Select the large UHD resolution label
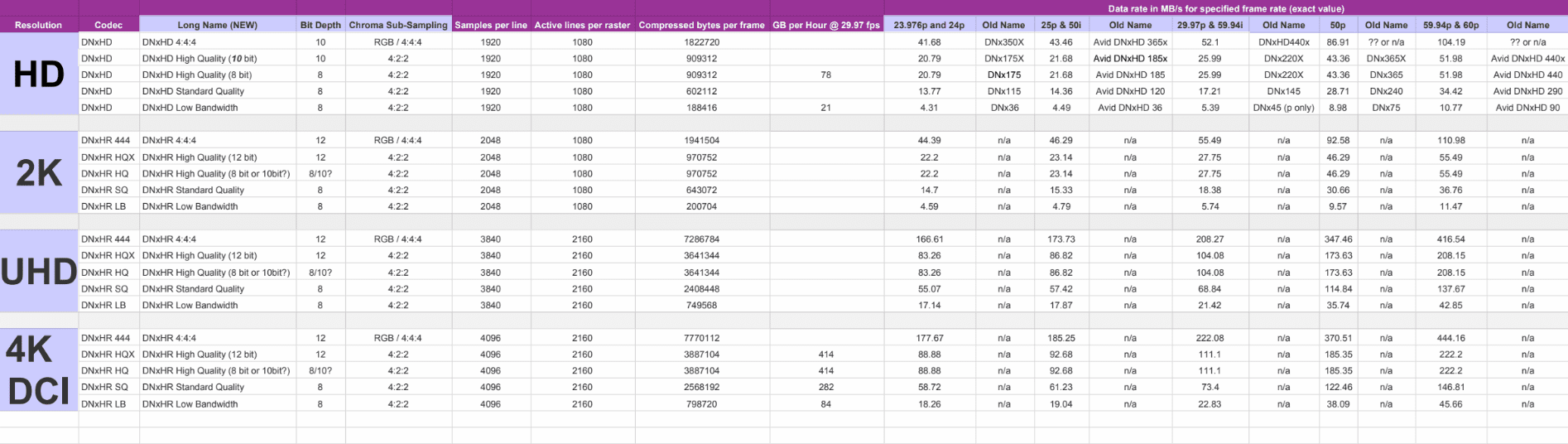Viewport: 1568px width, 444px height. 39,272
